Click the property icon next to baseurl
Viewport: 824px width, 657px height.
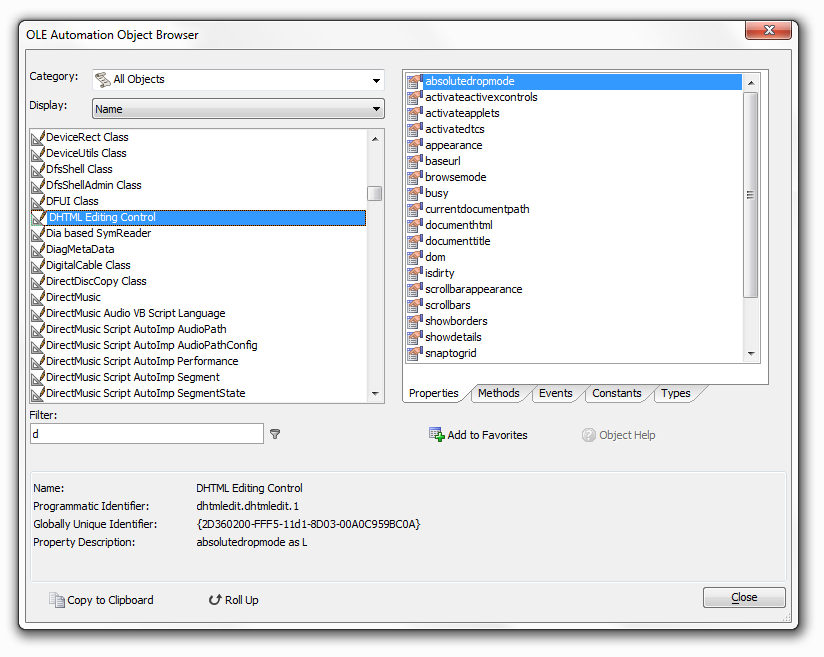click(x=415, y=161)
